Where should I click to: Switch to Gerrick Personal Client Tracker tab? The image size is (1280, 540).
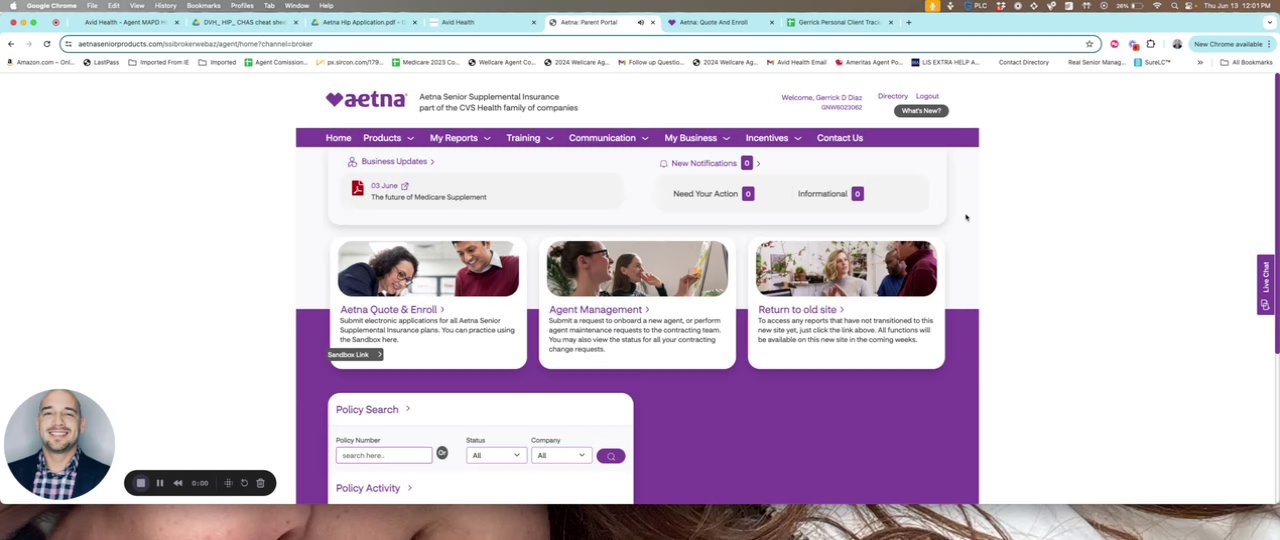tap(840, 22)
